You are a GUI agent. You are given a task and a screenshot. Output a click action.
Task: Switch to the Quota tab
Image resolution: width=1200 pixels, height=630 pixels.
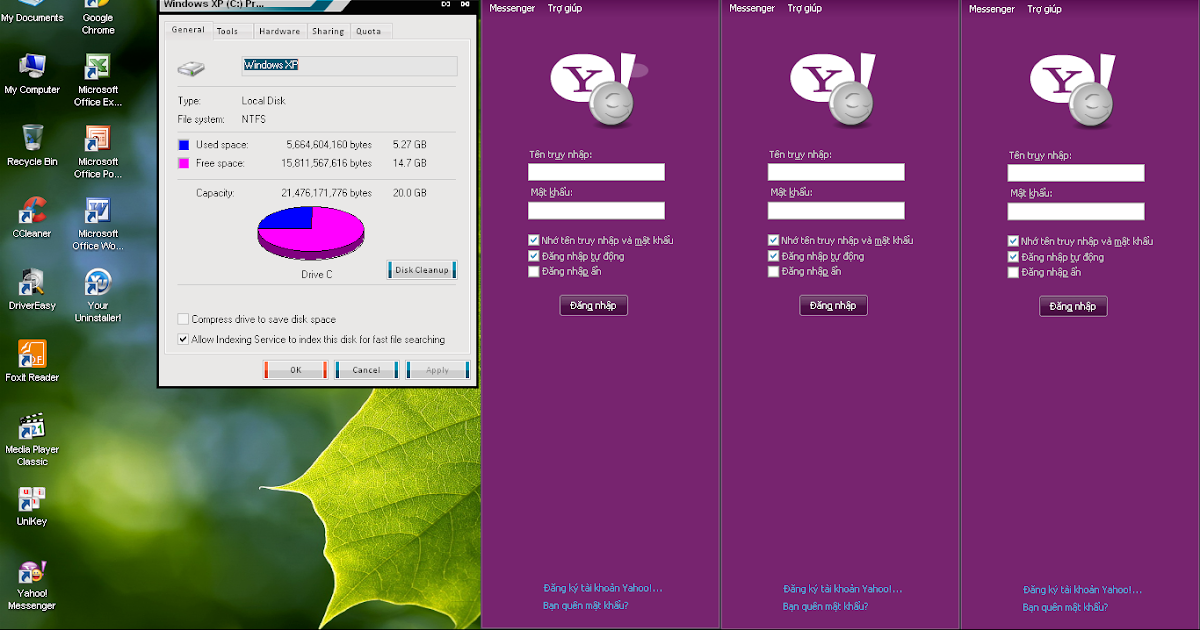click(x=369, y=31)
